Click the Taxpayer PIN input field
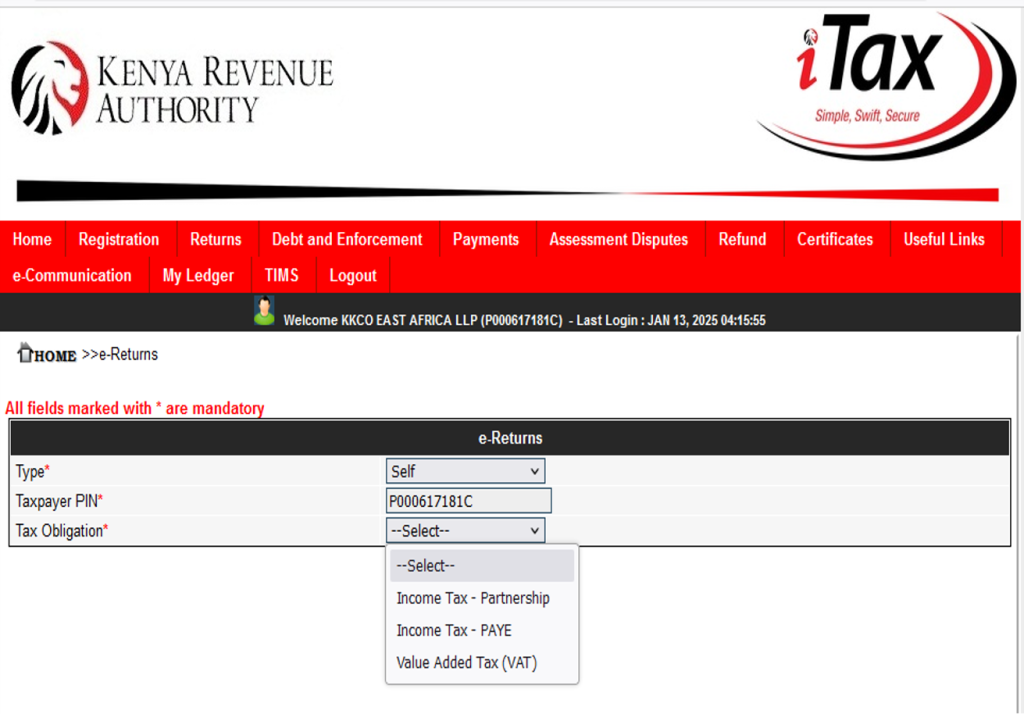Image resolution: width=1024 pixels, height=714 pixels. pyautogui.click(x=468, y=501)
